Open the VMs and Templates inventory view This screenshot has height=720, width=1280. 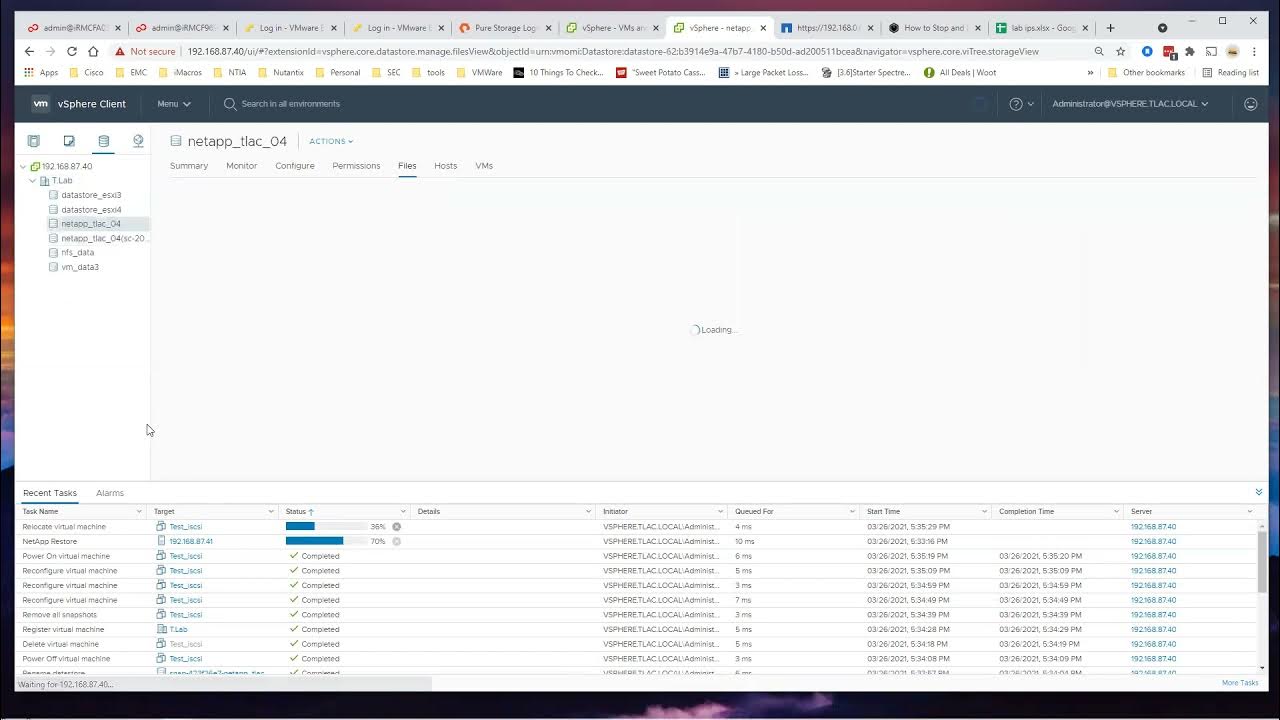tap(69, 141)
